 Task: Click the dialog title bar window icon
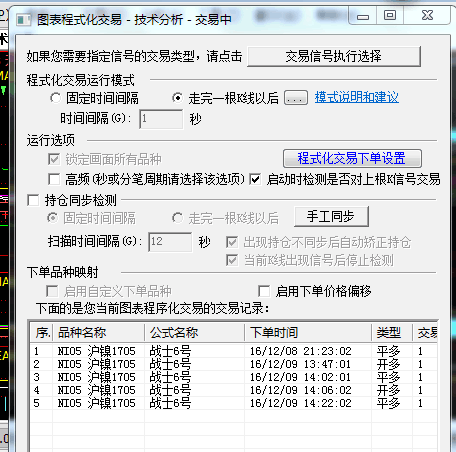click(24, 20)
